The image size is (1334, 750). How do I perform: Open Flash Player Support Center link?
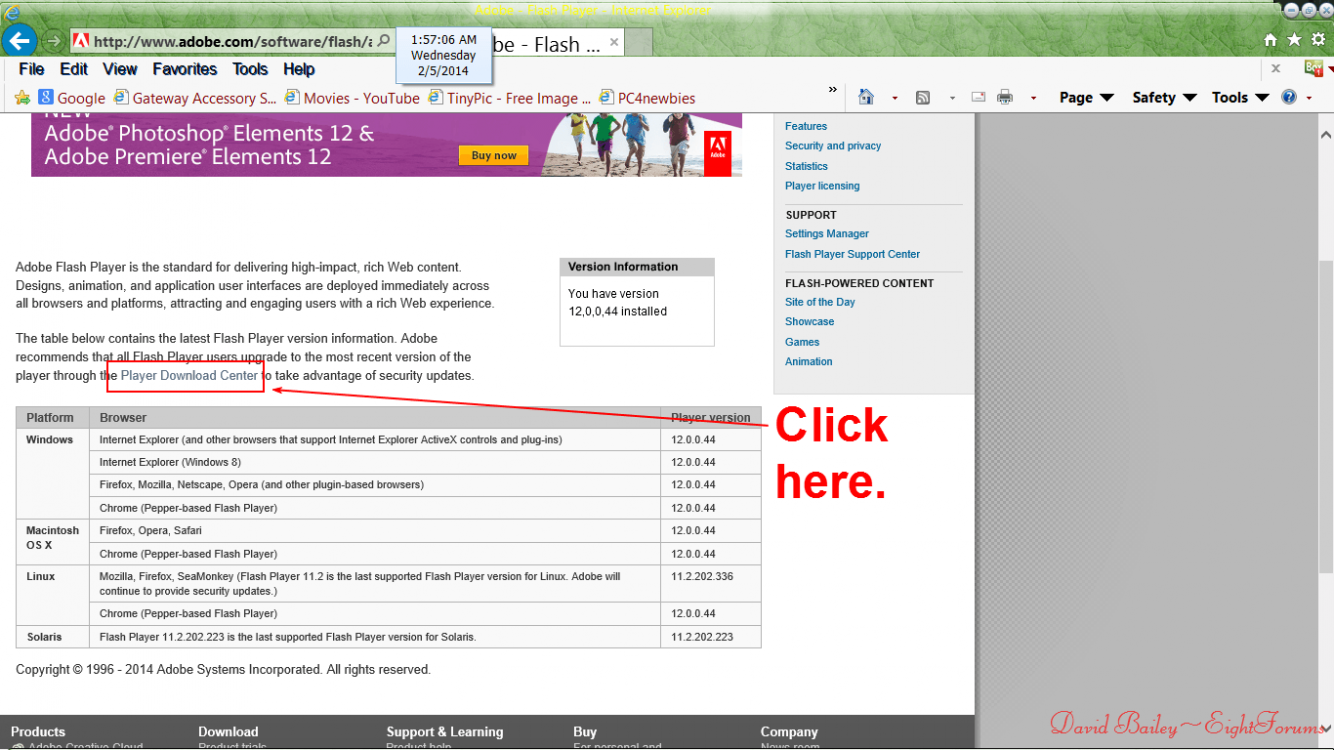pos(852,254)
